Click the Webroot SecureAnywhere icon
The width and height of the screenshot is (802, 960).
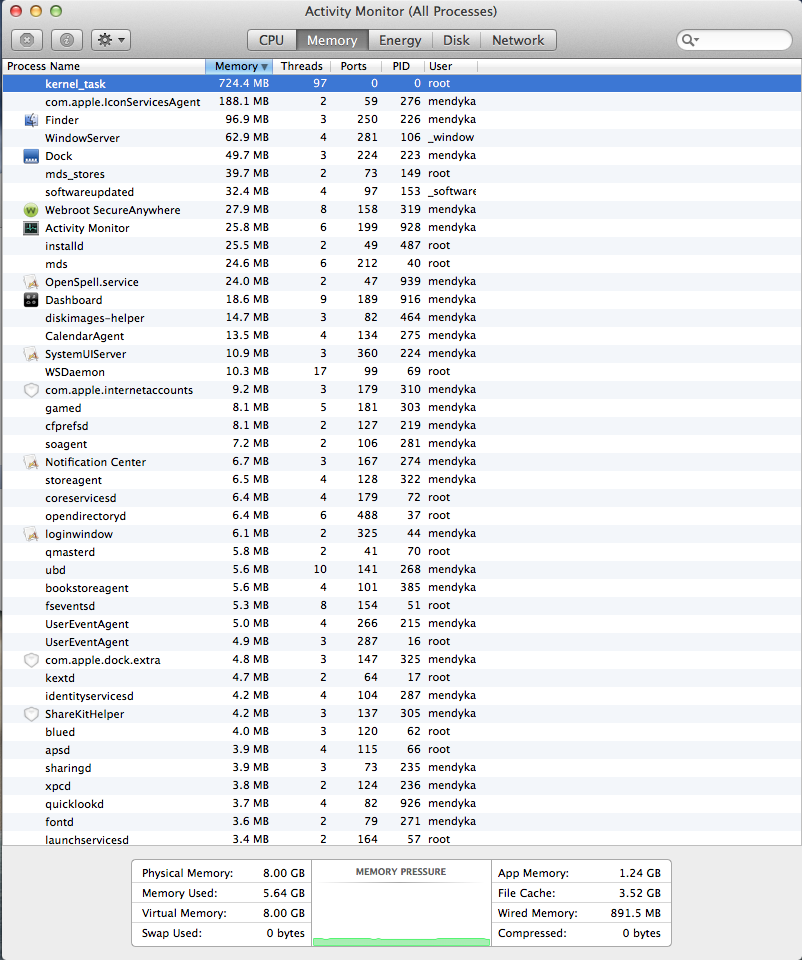pos(31,210)
